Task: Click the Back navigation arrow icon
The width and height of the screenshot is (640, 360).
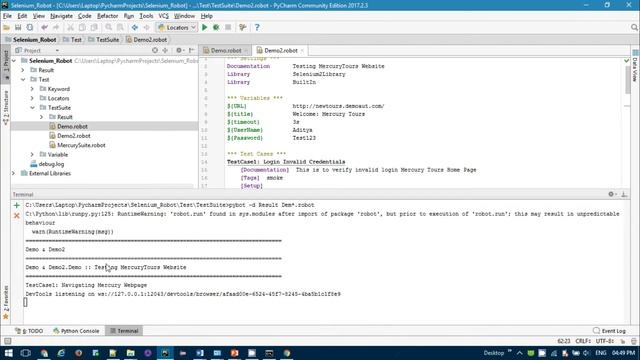Action: pos(135,27)
